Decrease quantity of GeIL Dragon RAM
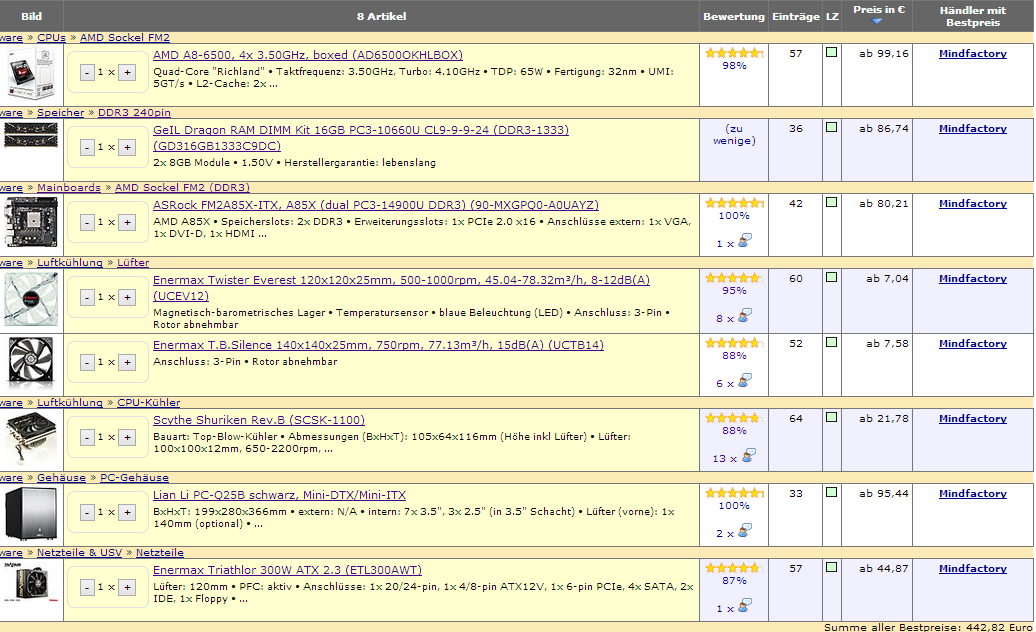The height and width of the screenshot is (632, 1036). click(87, 147)
